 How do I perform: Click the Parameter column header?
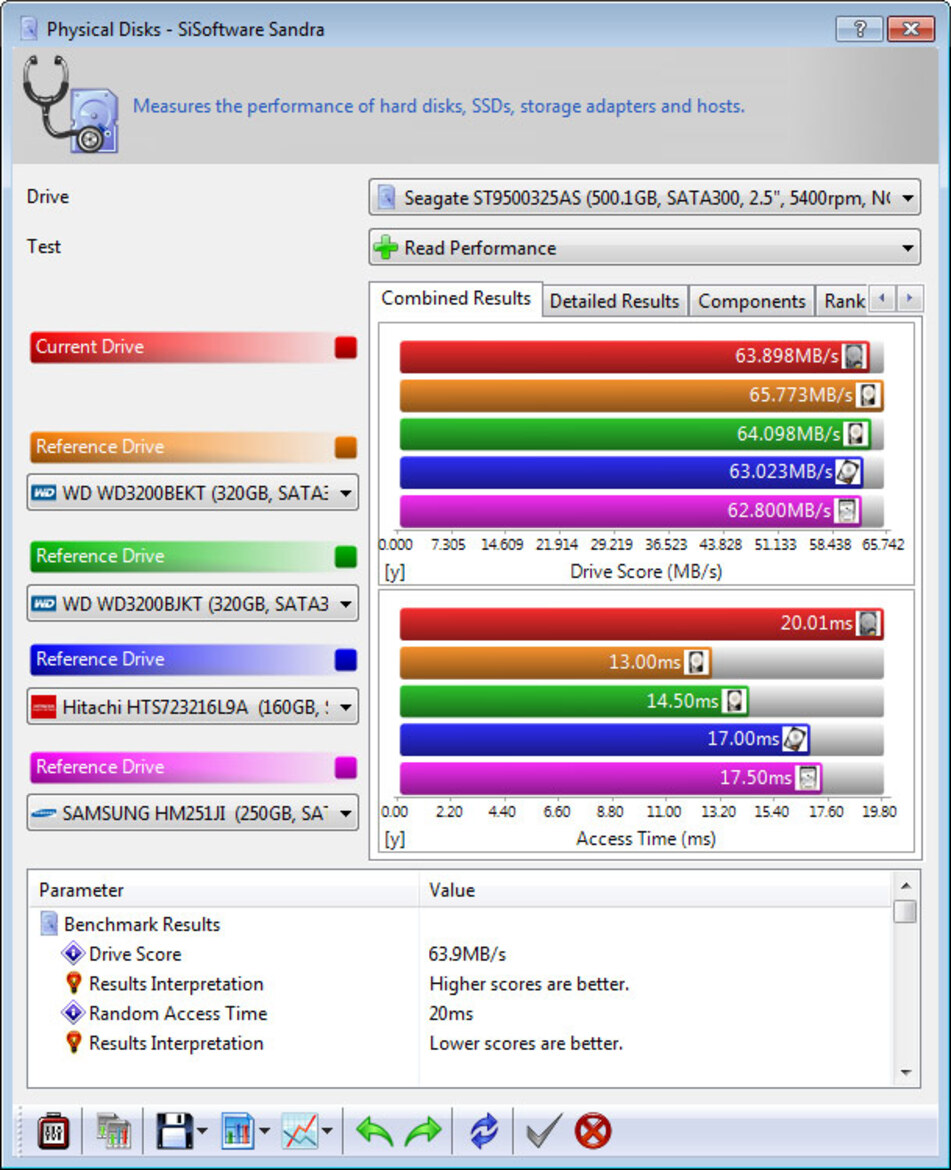pos(224,889)
